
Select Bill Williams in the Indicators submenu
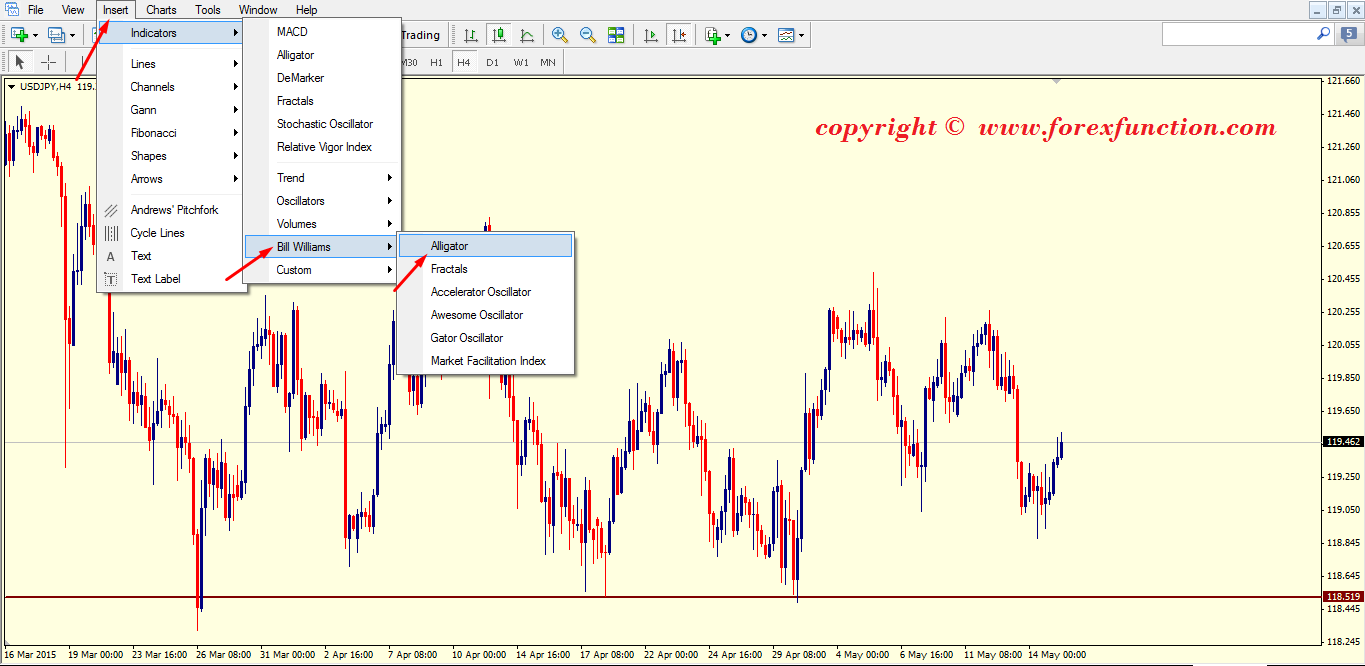point(322,247)
